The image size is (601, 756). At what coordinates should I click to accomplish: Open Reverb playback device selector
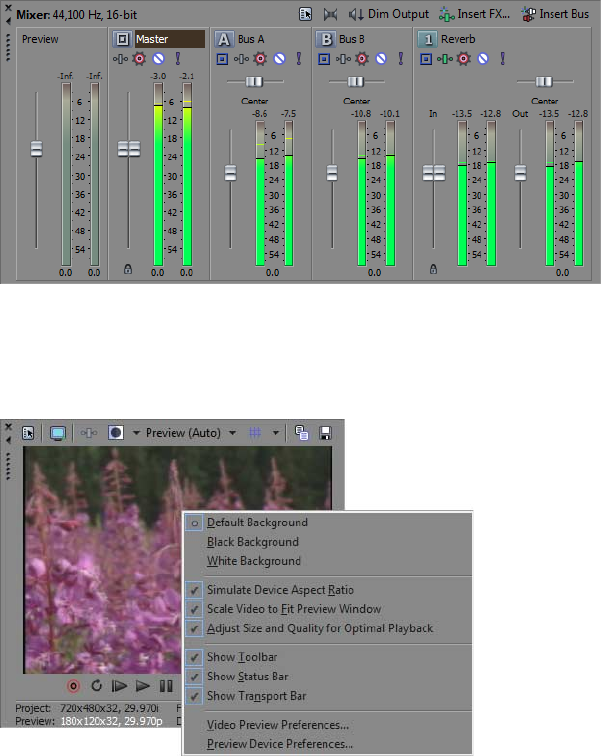[426, 59]
